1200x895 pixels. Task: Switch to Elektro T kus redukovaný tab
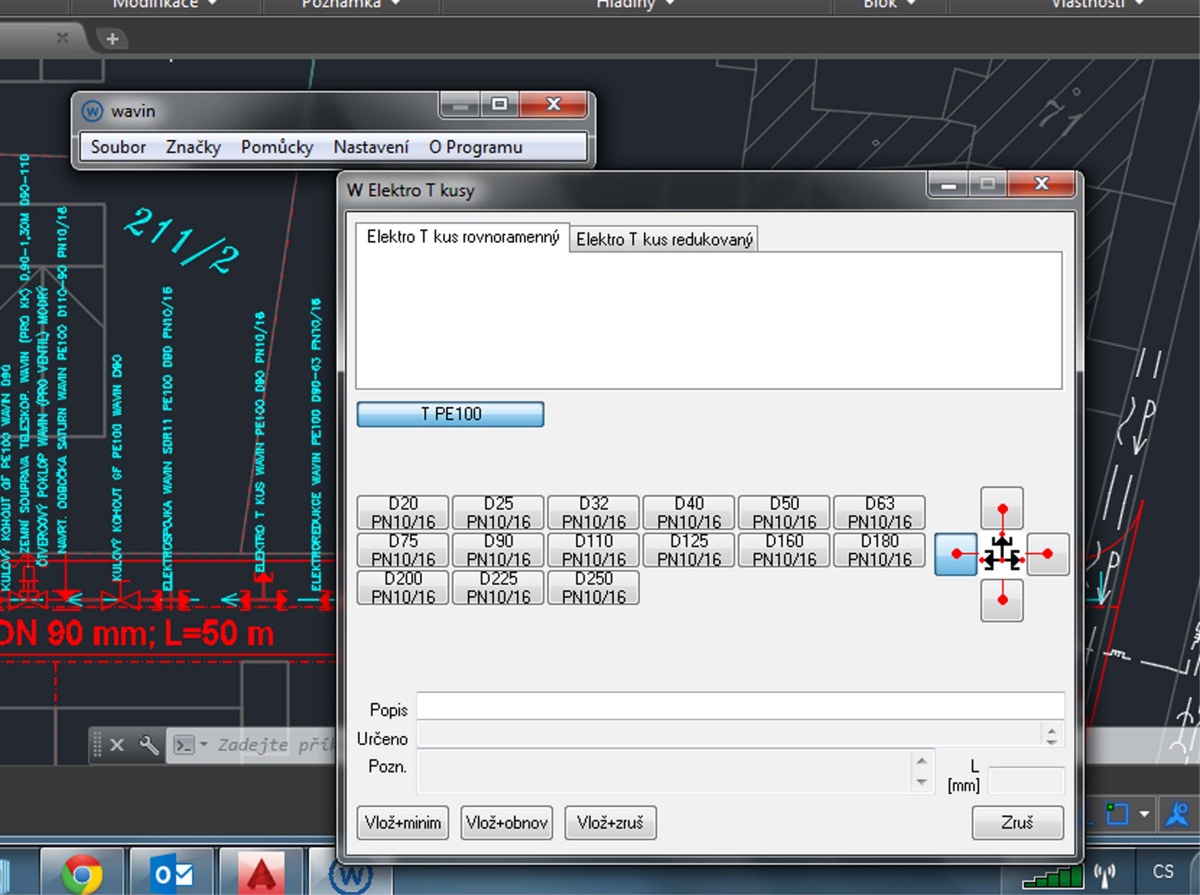(664, 240)
